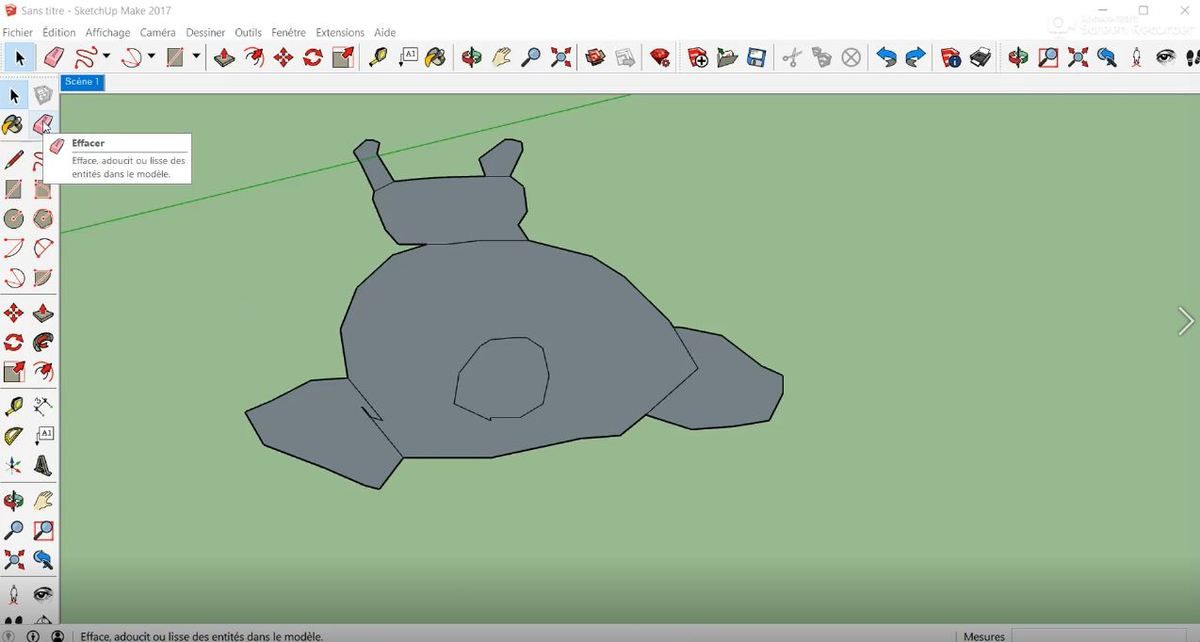Expand the right-side tray arrow

coord(1186,321)
